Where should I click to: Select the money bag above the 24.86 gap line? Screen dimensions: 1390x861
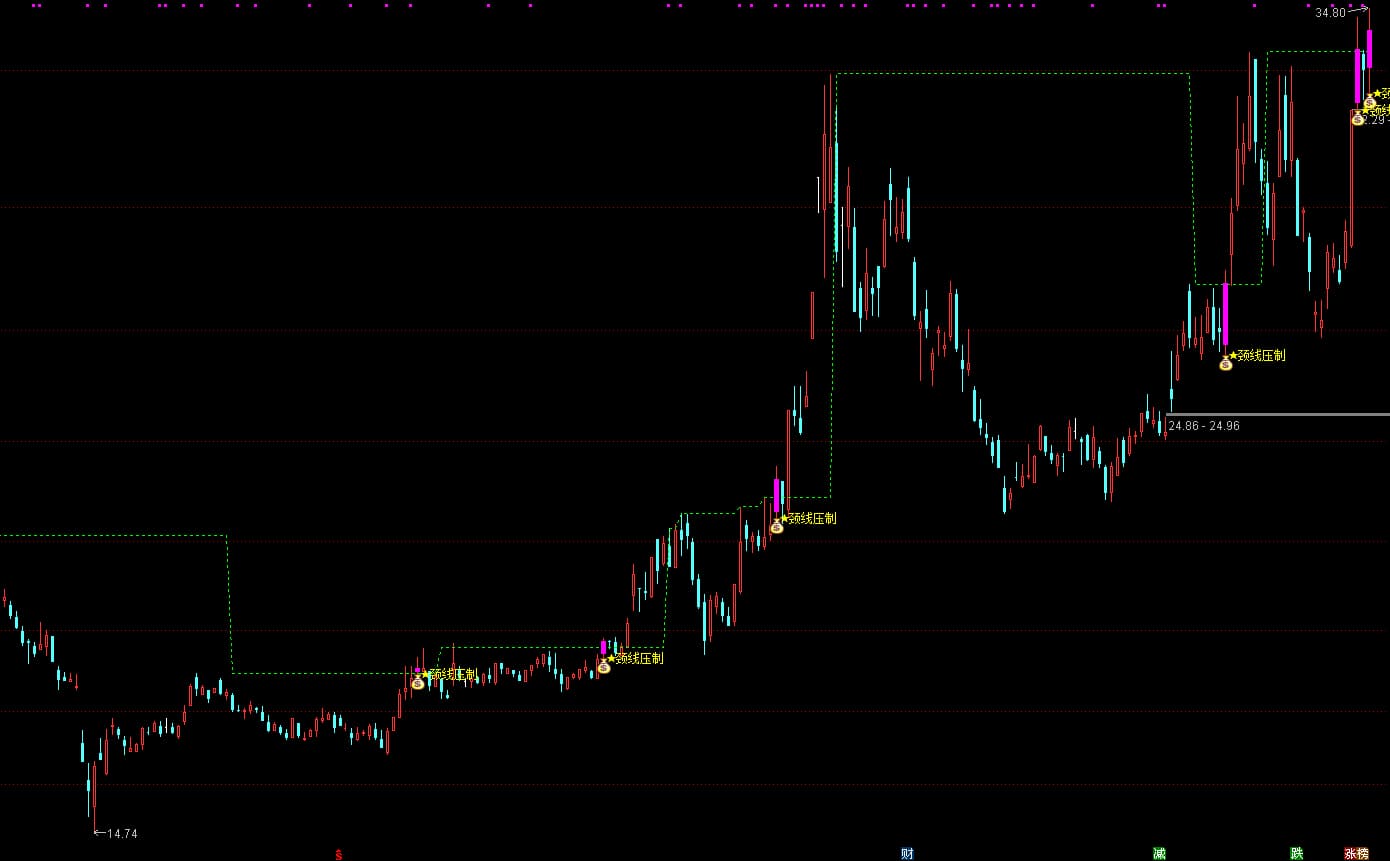tap(1226, 363)
